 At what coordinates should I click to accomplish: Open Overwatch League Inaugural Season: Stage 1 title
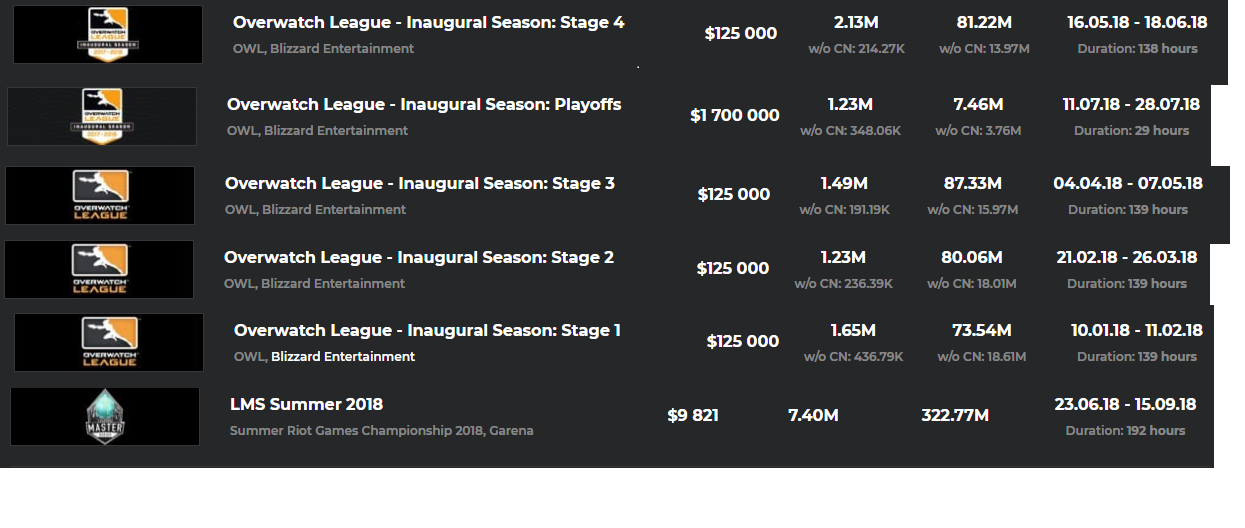(x=427, y=330)
